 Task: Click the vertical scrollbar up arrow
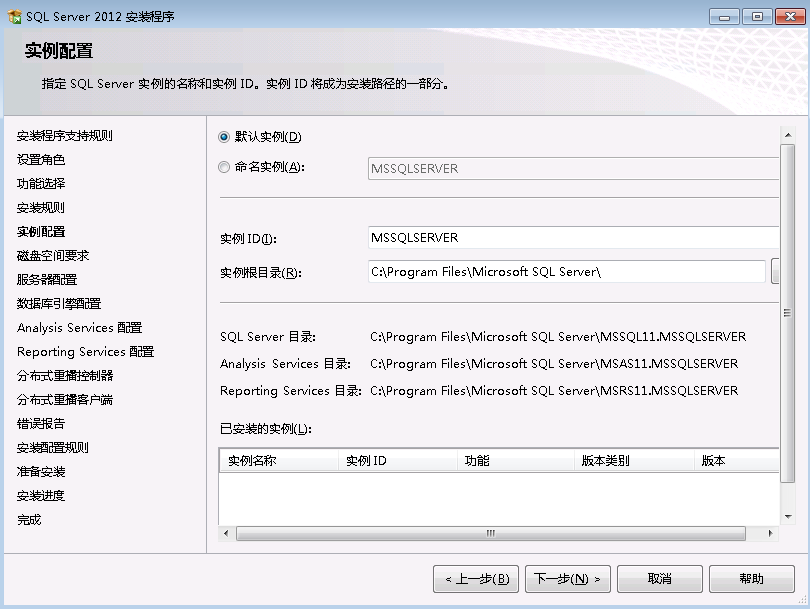tap(788, 135)
